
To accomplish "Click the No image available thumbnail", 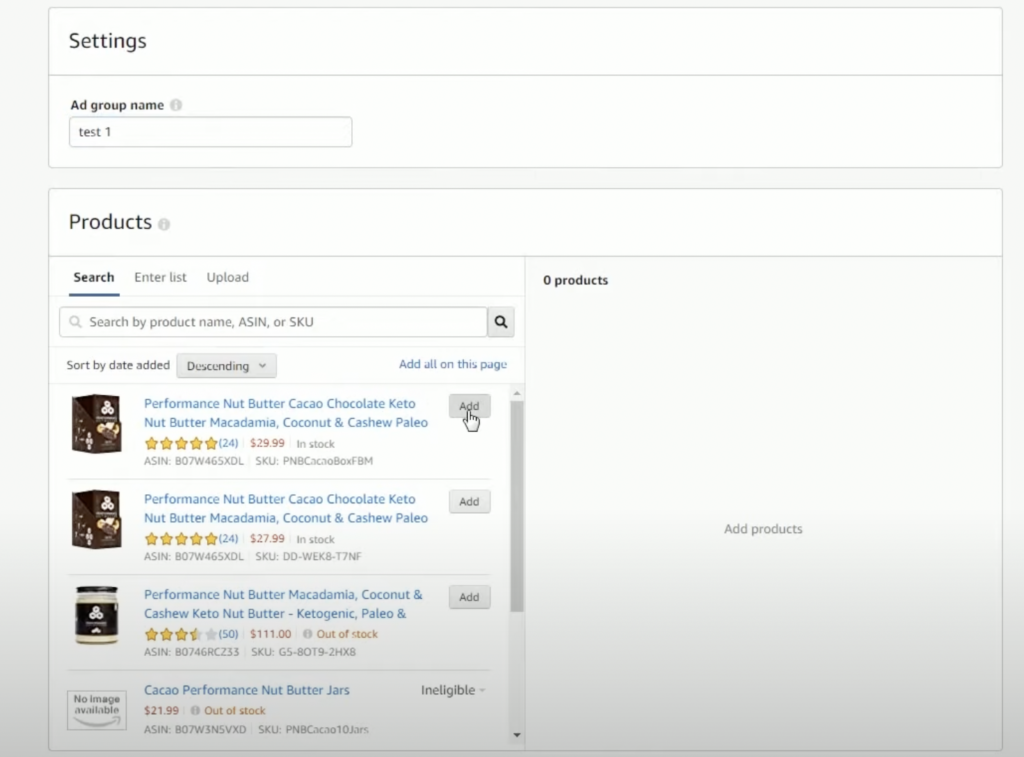I will coord(97,709).
